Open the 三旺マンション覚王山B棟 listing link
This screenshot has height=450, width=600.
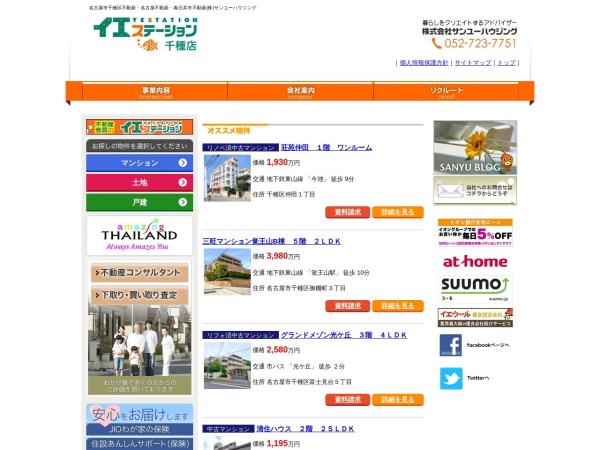[271, 241]
